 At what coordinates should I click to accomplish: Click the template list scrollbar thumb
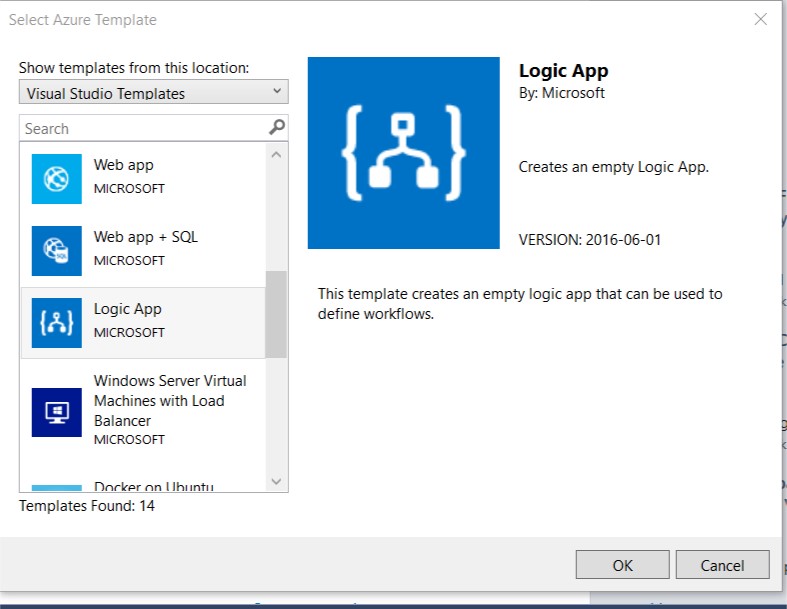(x=276, y=314)
